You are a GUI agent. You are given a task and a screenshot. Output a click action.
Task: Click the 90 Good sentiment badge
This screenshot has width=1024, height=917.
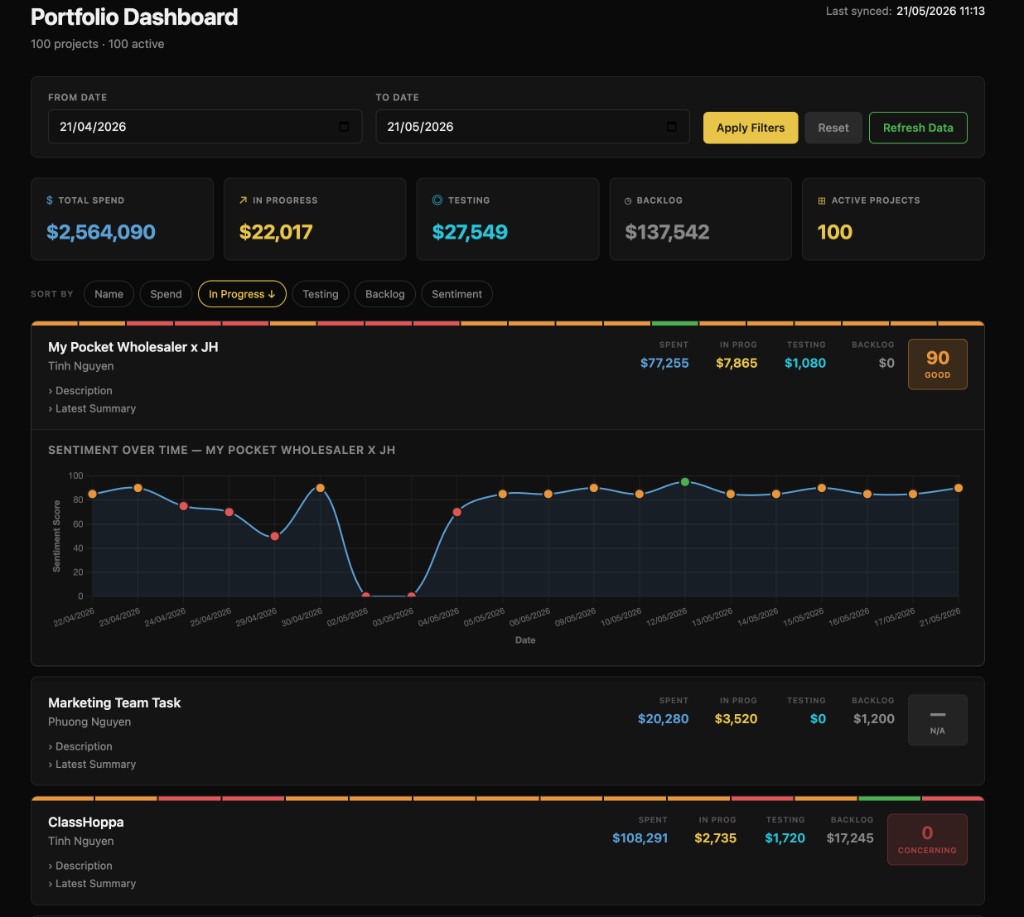click(x=937, y=364)
